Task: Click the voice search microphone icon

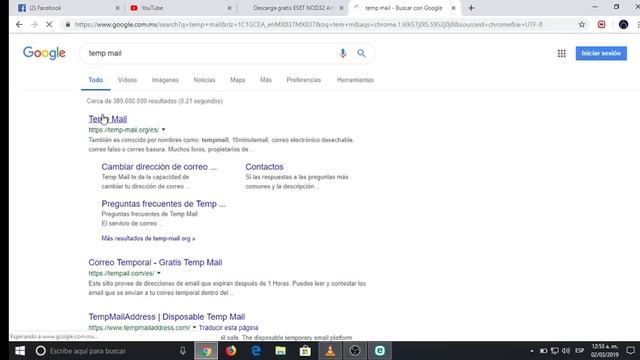Action: [x=343, y=53]
